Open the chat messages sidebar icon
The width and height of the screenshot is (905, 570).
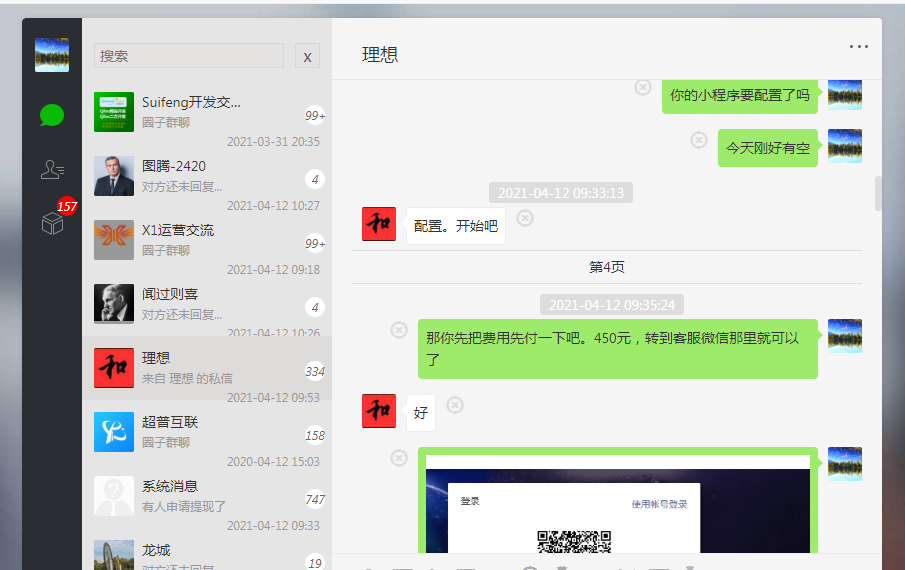[x=52, y=115]
